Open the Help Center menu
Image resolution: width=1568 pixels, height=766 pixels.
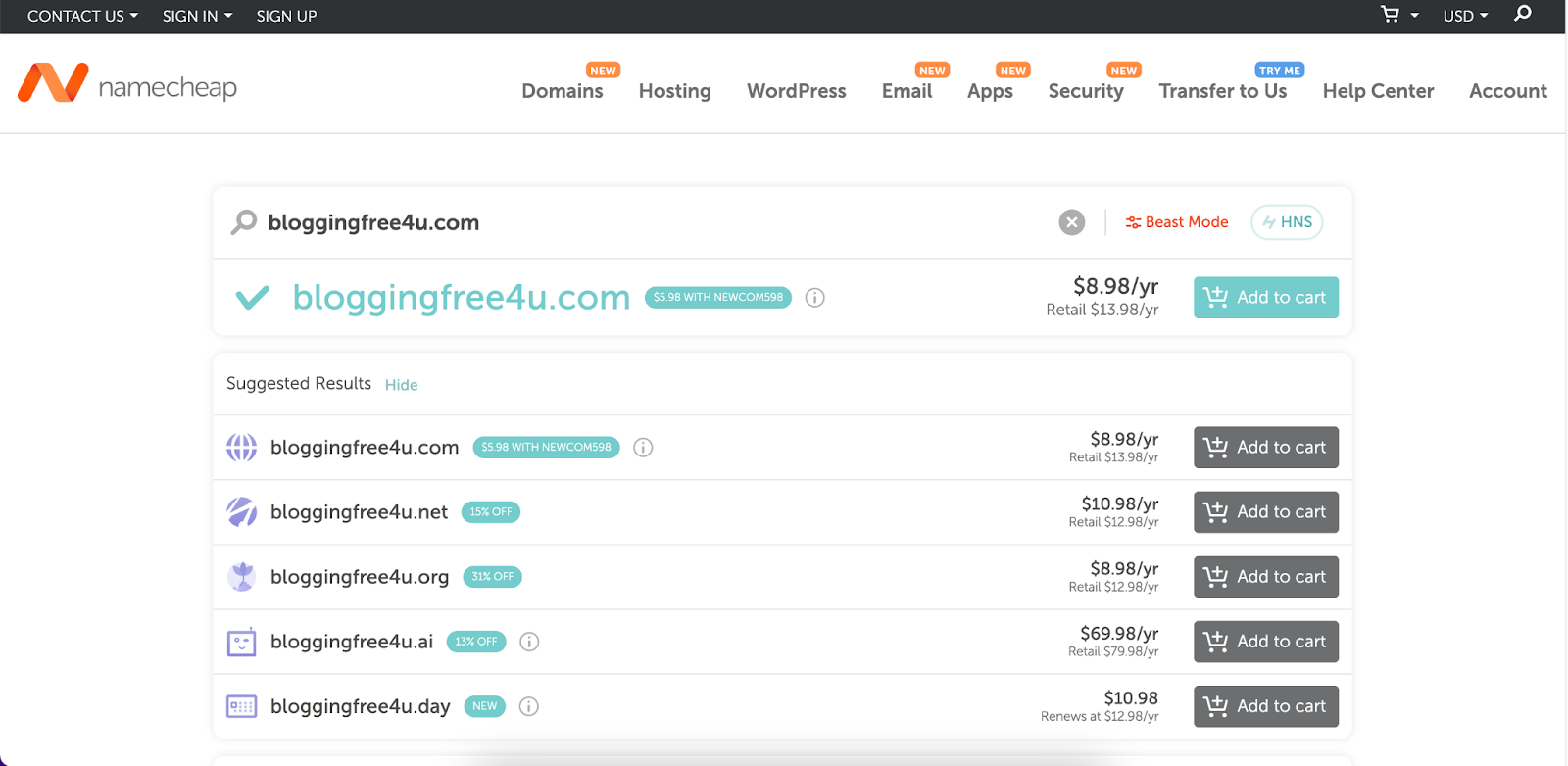pyautogui.click(x=1379, y=91)
